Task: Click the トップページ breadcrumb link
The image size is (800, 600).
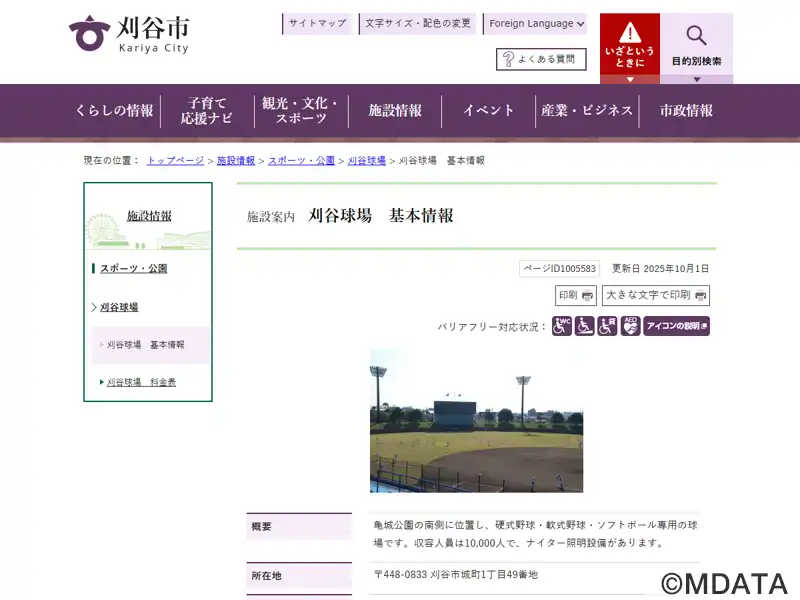Action: 175,161
